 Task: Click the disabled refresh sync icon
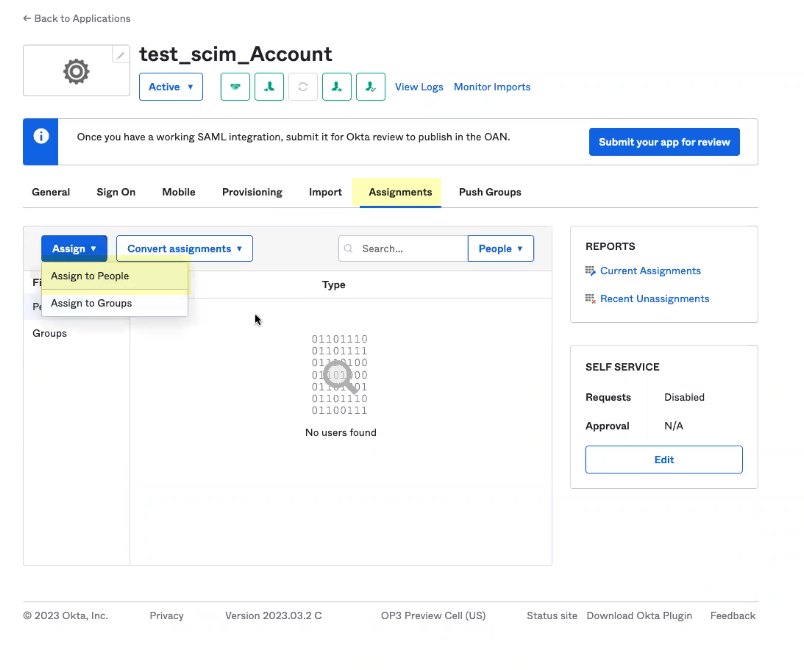[x=303, y=87]
